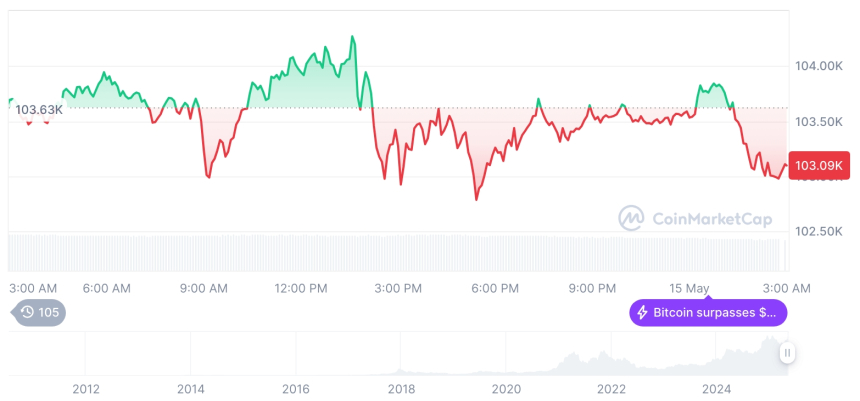Click the red 103.09K current price tag
Screen dimensions: 860x401
click(x=817, y=165)
